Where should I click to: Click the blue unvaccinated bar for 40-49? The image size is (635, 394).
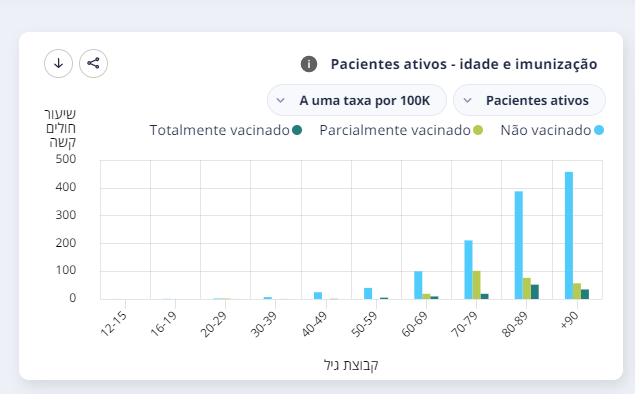pyautogui.click(x=318, y=296)
